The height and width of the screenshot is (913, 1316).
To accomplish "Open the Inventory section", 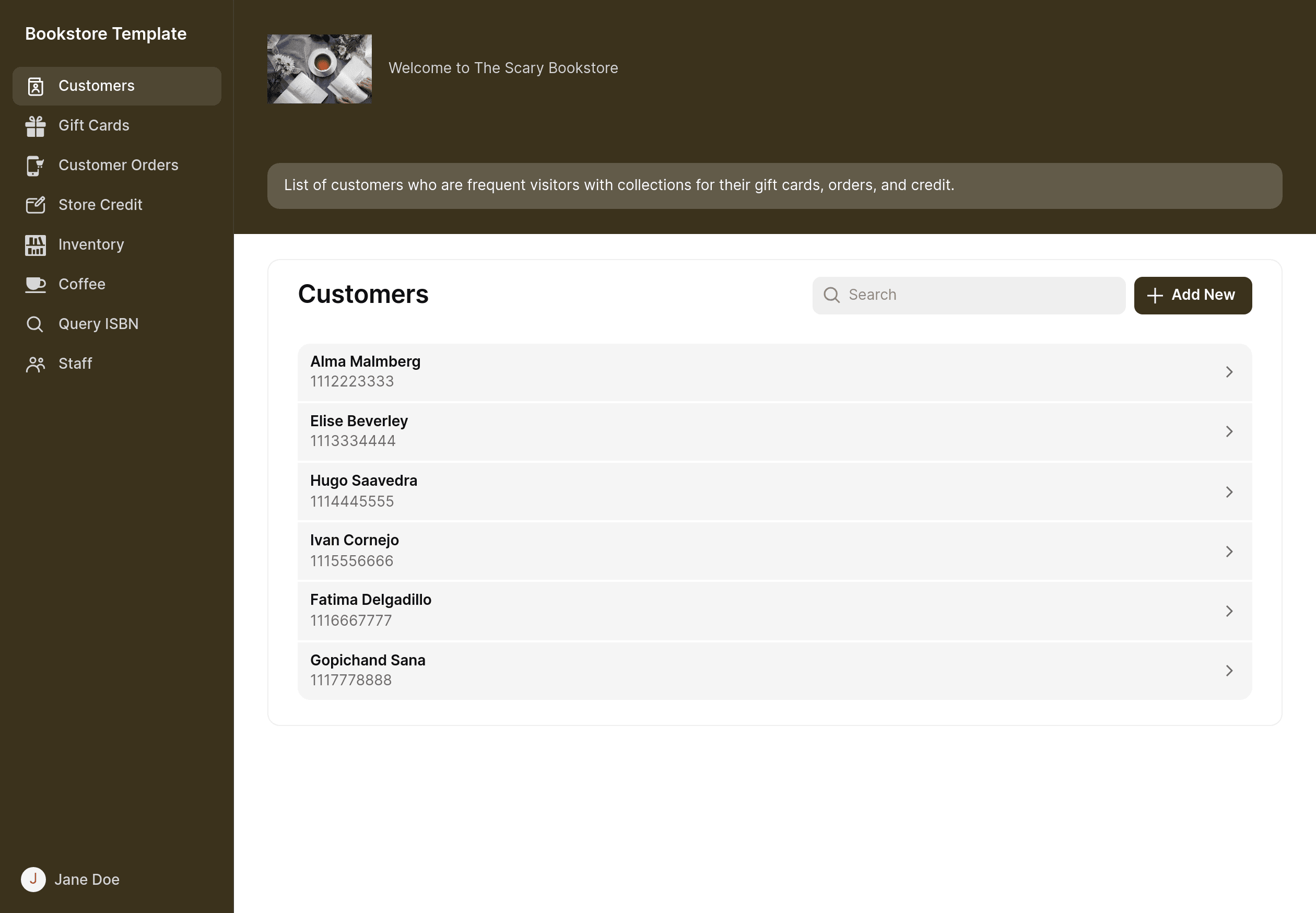I will 91,244.
